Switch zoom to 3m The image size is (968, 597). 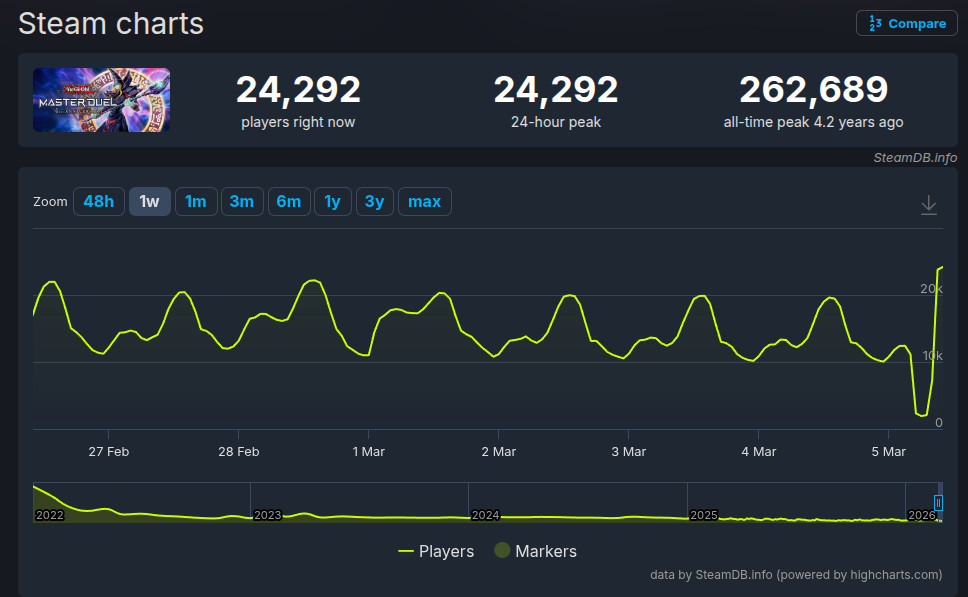coord(242,202)
